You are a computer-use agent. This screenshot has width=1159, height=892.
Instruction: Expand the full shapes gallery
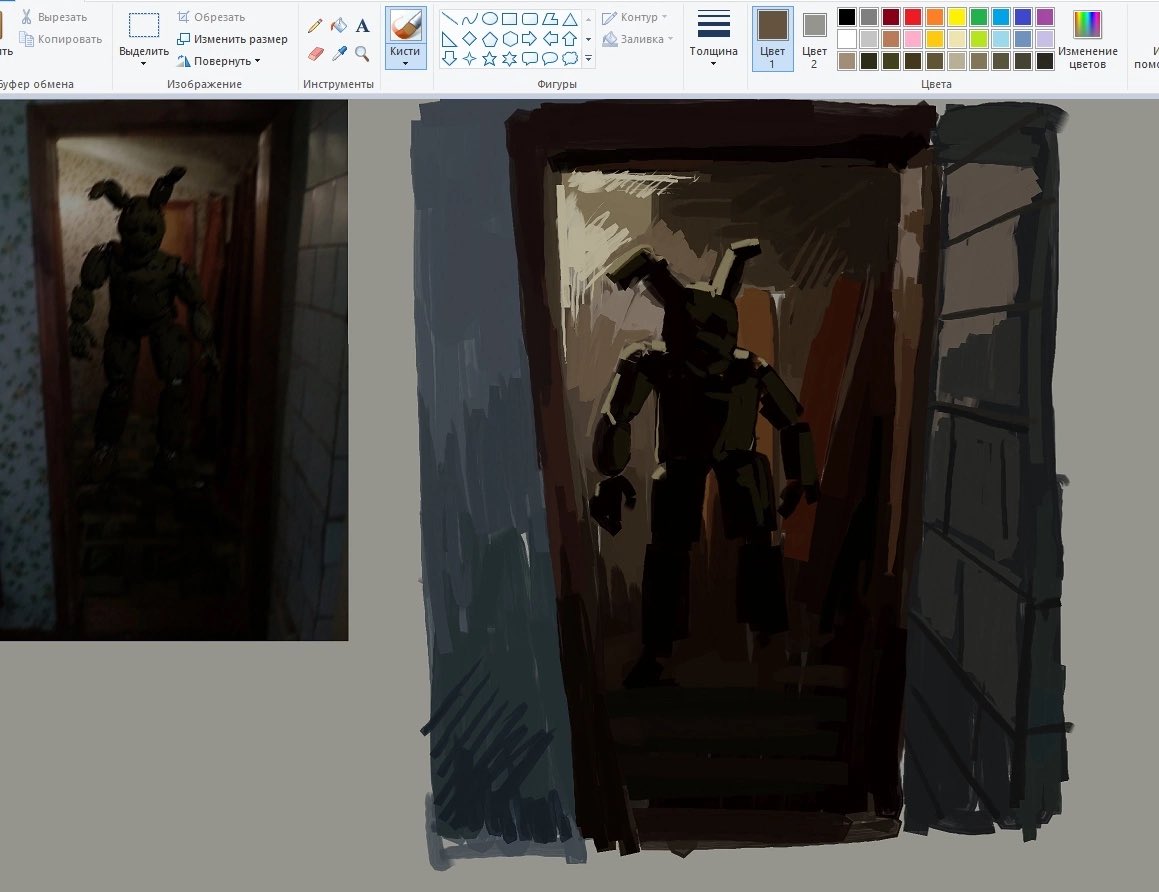[x=588, y=58]
